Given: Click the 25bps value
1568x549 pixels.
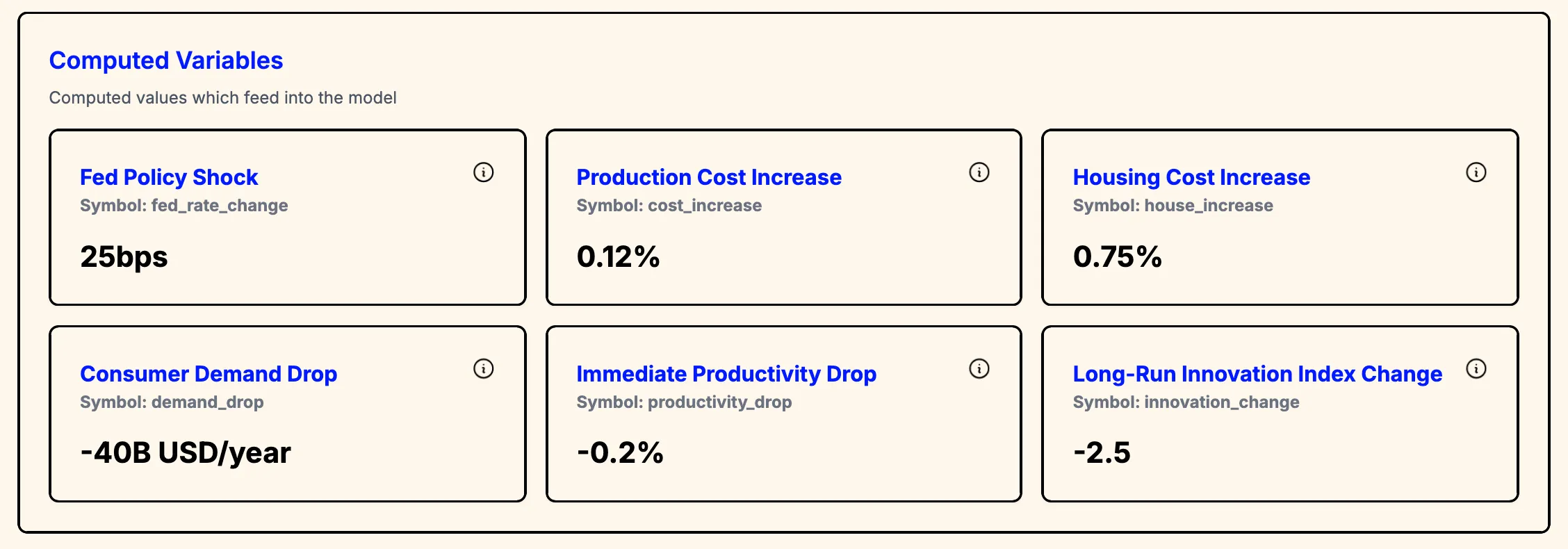Looking at the screenshot, I should pyautogui.click(x=124, y=256).
